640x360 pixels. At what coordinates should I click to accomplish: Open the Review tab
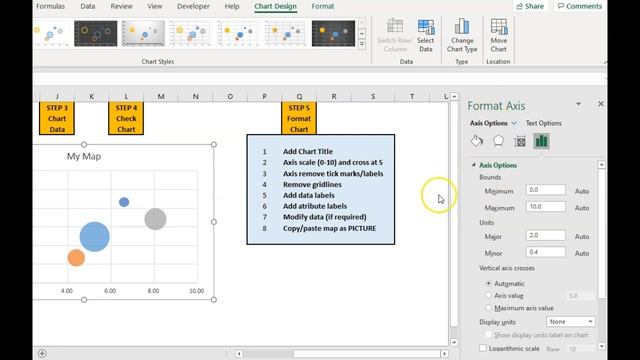point(121,6)
